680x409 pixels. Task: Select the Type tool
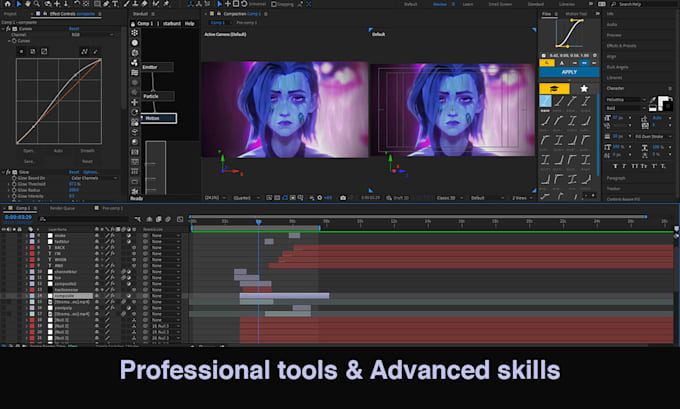pyautogui.click(x=115, y=4)
